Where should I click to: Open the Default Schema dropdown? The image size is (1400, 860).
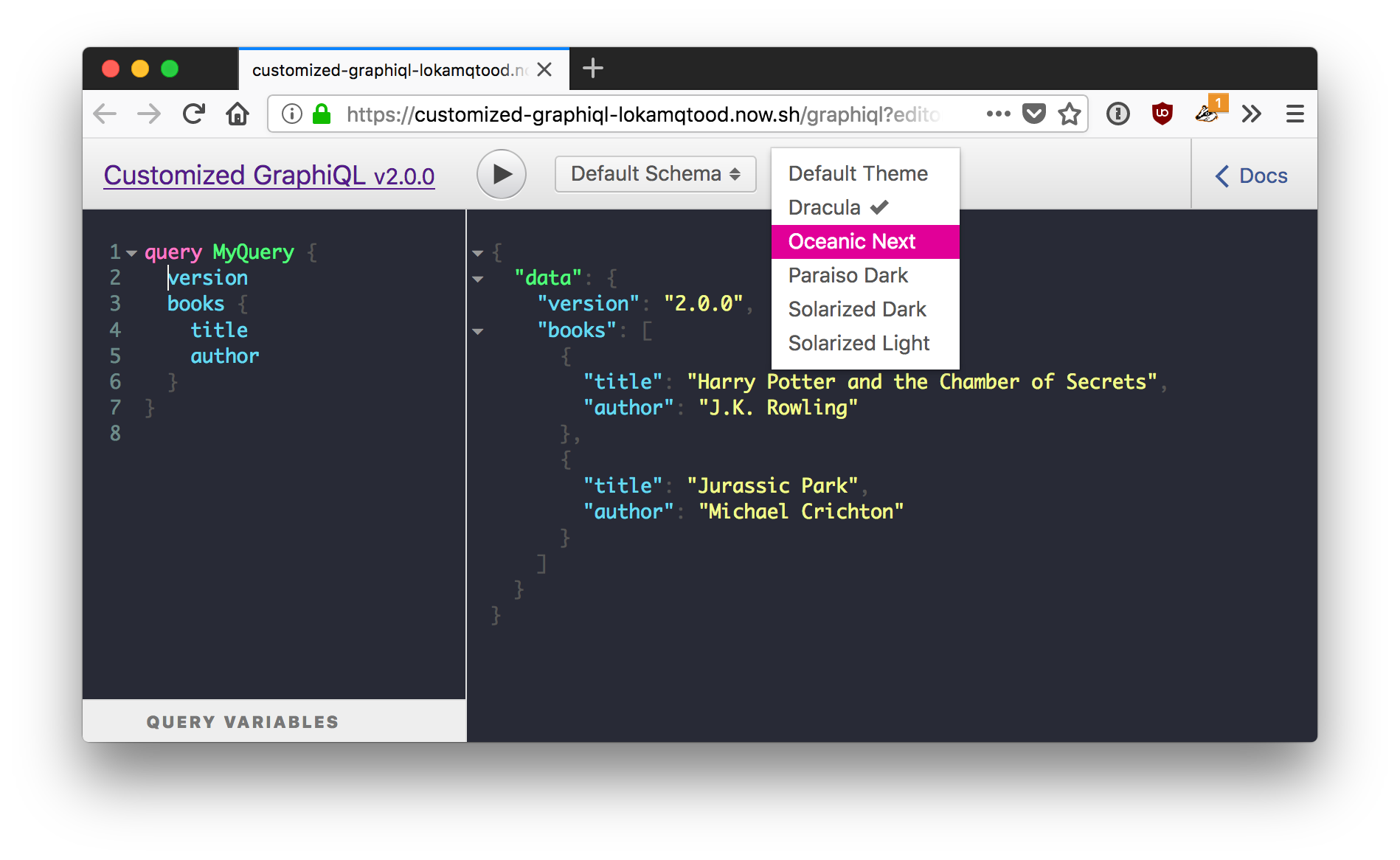point(656,174)
